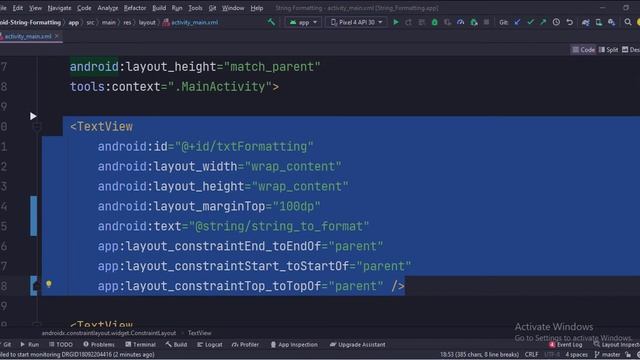Open the Pixel 4 API 30 device dropdown
The width and height of the screenshot is (640, 360).
pyautogui.click(x=356, y=22)
